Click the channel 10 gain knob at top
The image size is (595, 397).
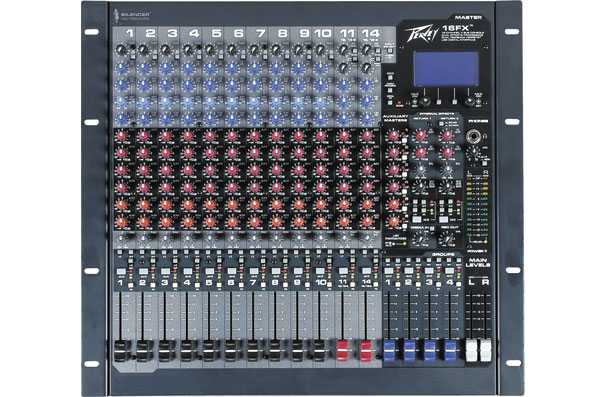point(321,49)
